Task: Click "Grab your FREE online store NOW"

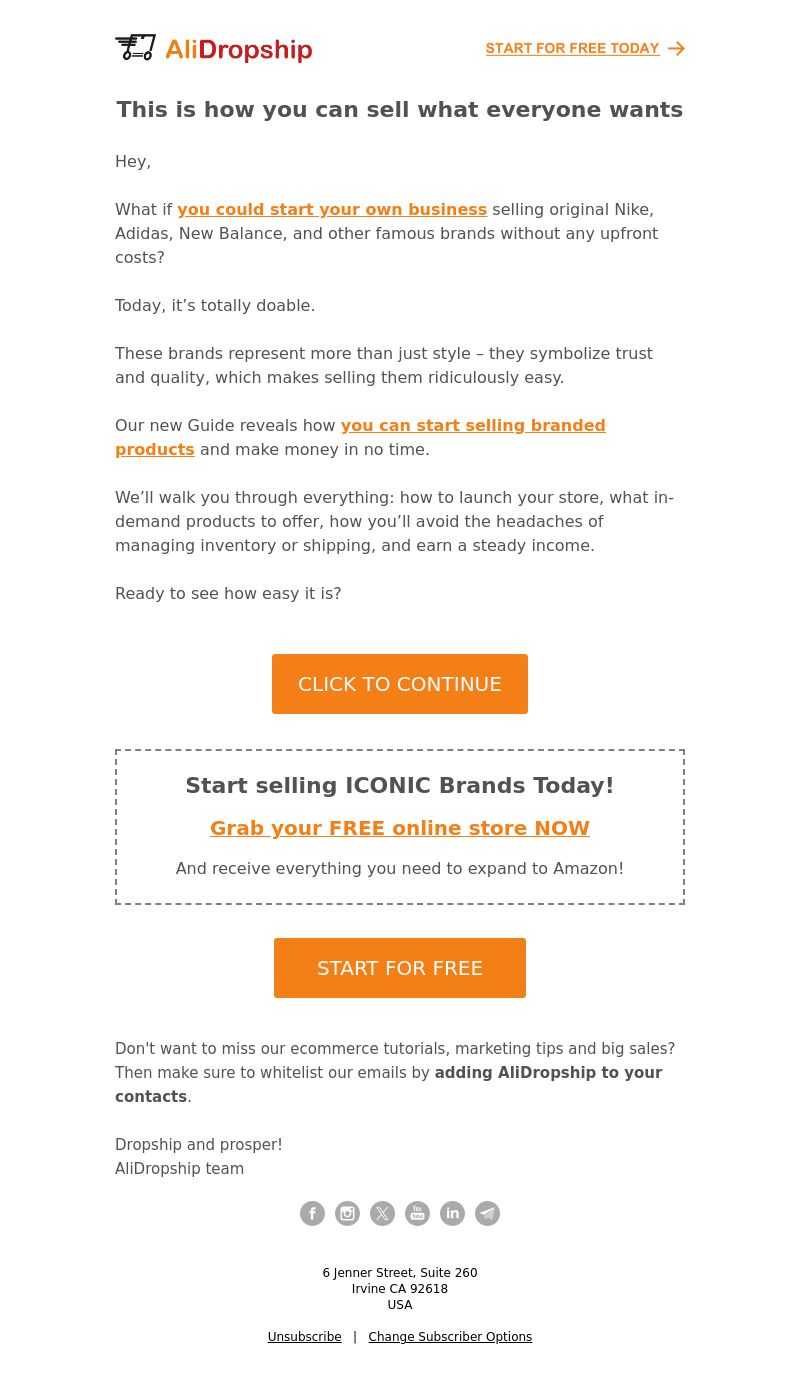Action: 400,828
